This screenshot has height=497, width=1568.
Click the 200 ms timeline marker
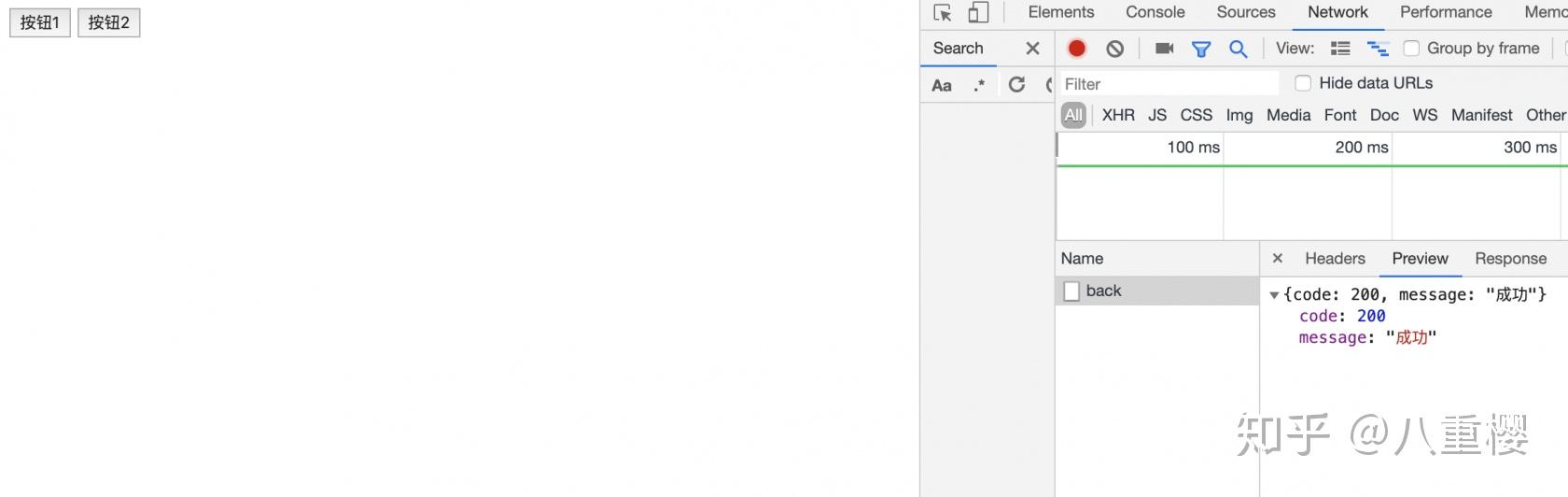[x=1362, y=148]
